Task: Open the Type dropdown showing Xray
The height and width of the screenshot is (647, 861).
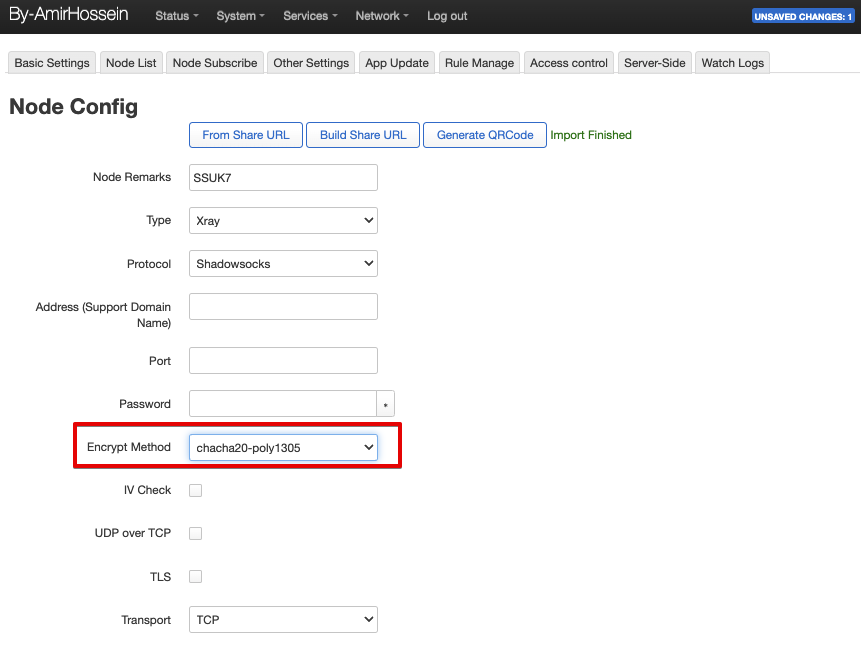Action: tap(283, 220)
